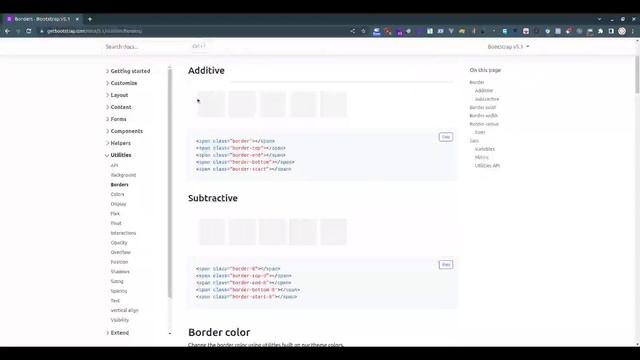Screen dimensions: 640x360
Task: Open the tab search chevron in title bar
Action: [599, 19]
